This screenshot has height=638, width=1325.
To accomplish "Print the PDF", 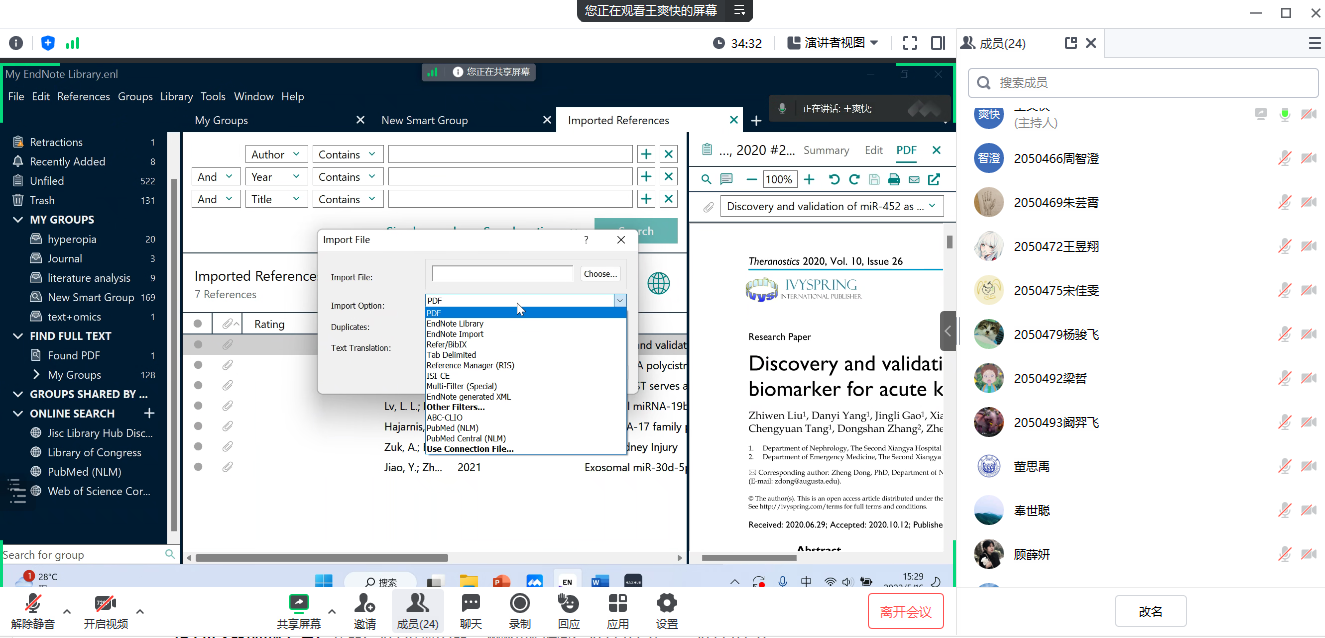I will (x=894, y=179).
